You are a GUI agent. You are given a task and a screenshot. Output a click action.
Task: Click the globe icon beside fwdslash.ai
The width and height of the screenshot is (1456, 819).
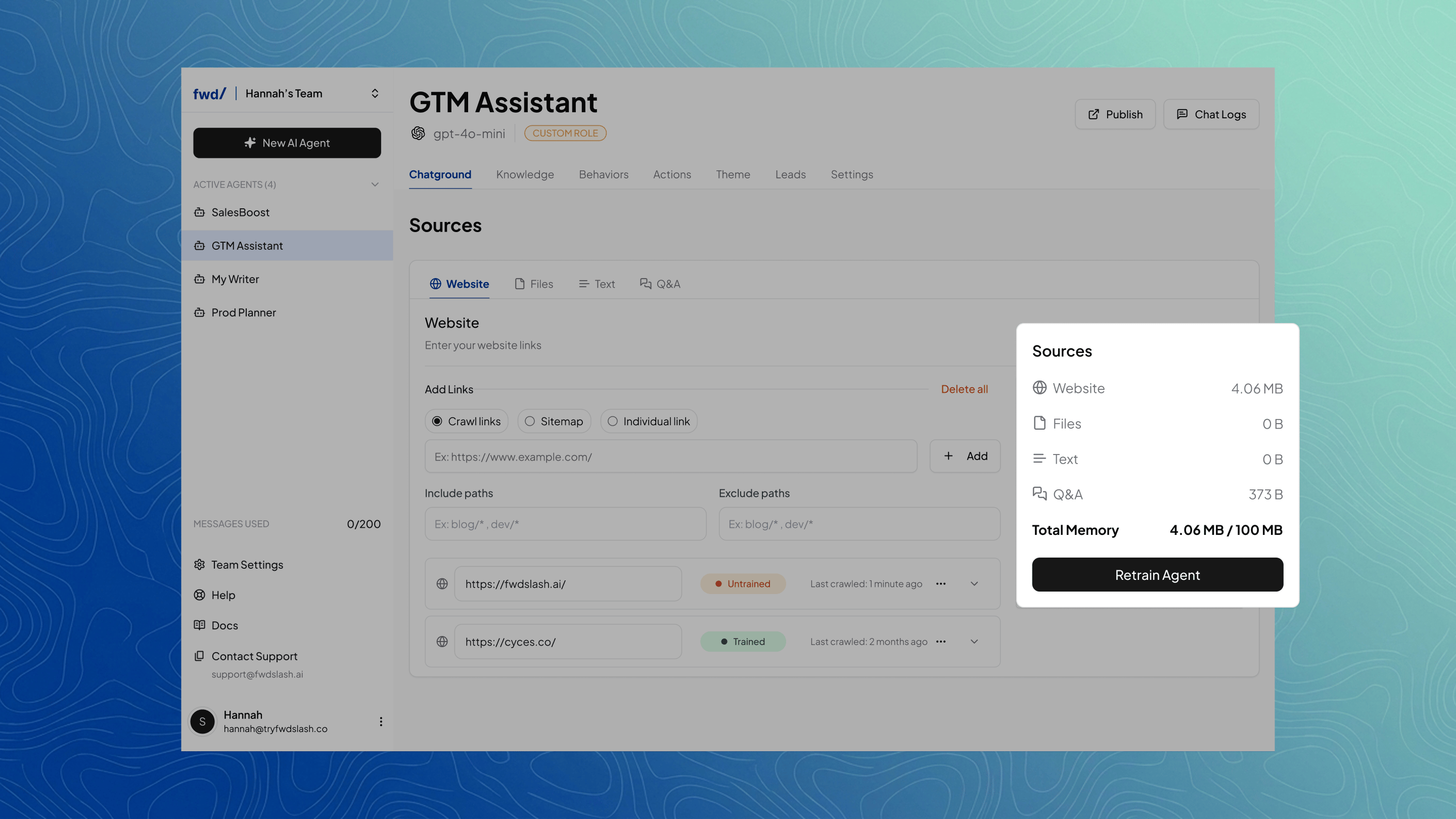[442, 584]
